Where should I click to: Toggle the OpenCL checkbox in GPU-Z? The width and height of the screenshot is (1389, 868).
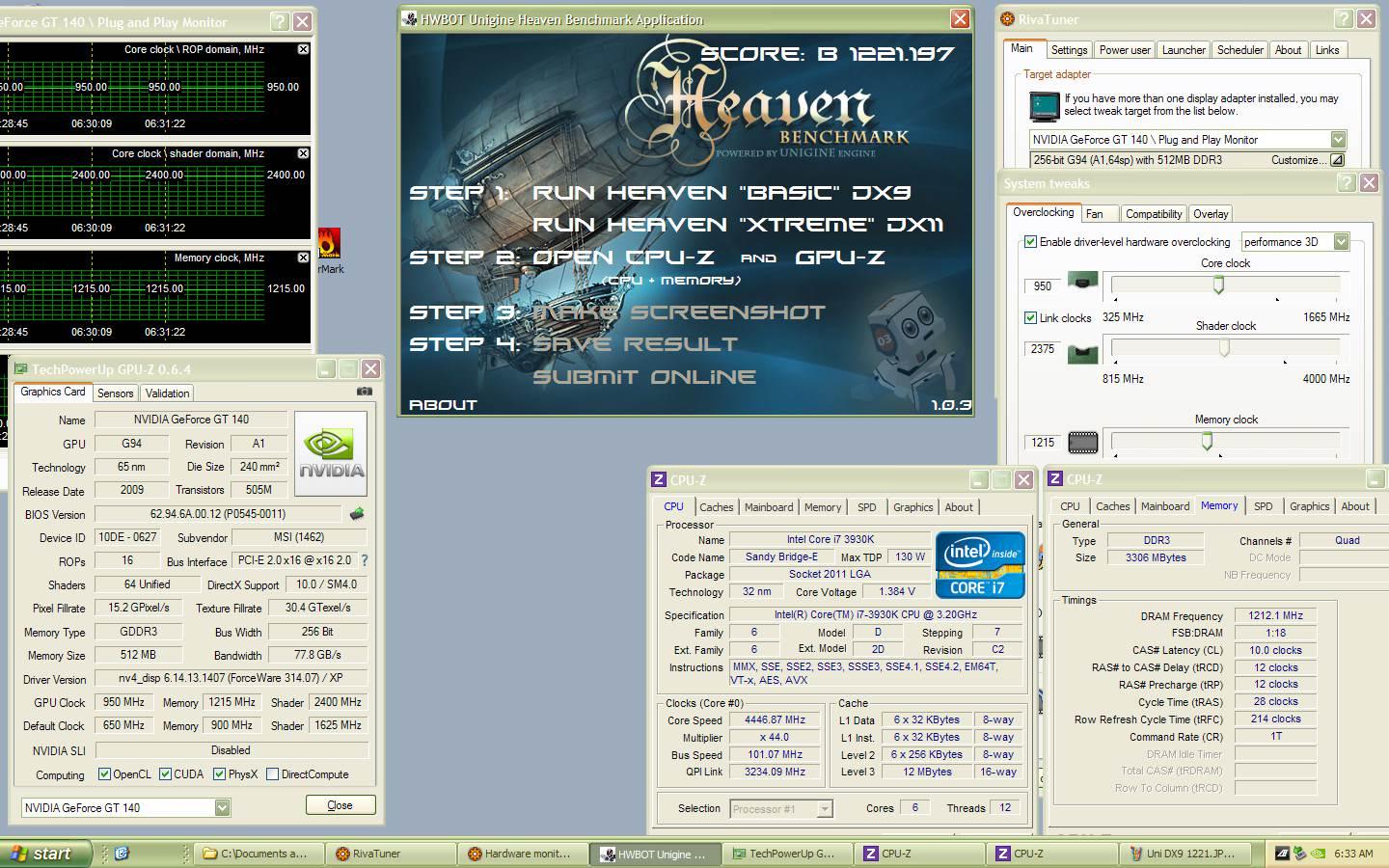pos(104,773)
